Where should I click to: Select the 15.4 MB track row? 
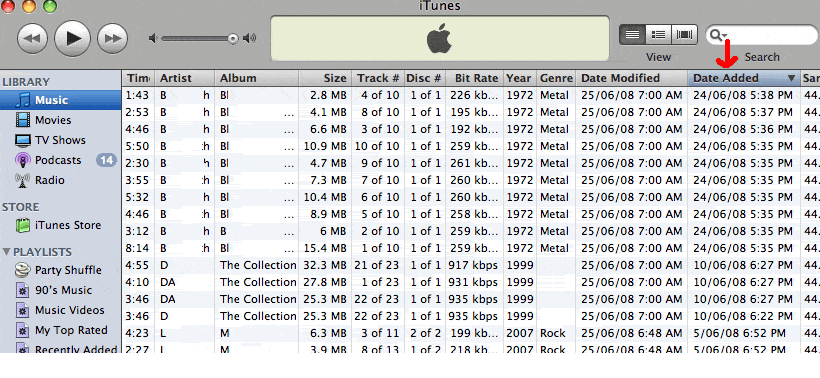point(471,248)
